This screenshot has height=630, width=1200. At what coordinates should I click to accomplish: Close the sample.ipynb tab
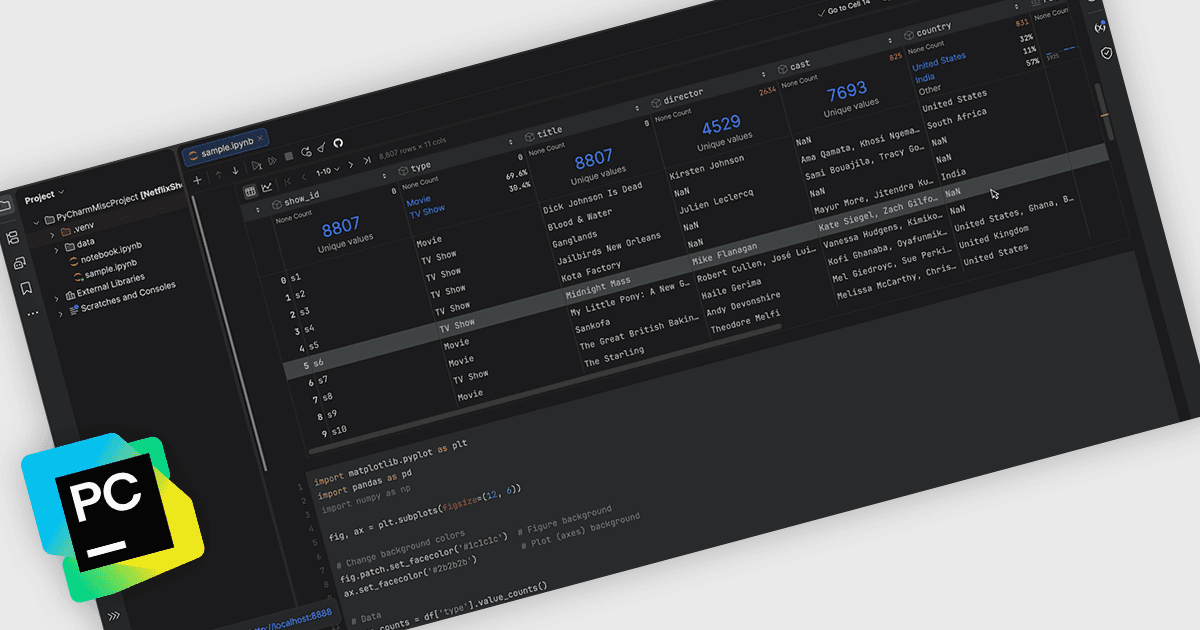pyautogui.click(x=260, y=139)
